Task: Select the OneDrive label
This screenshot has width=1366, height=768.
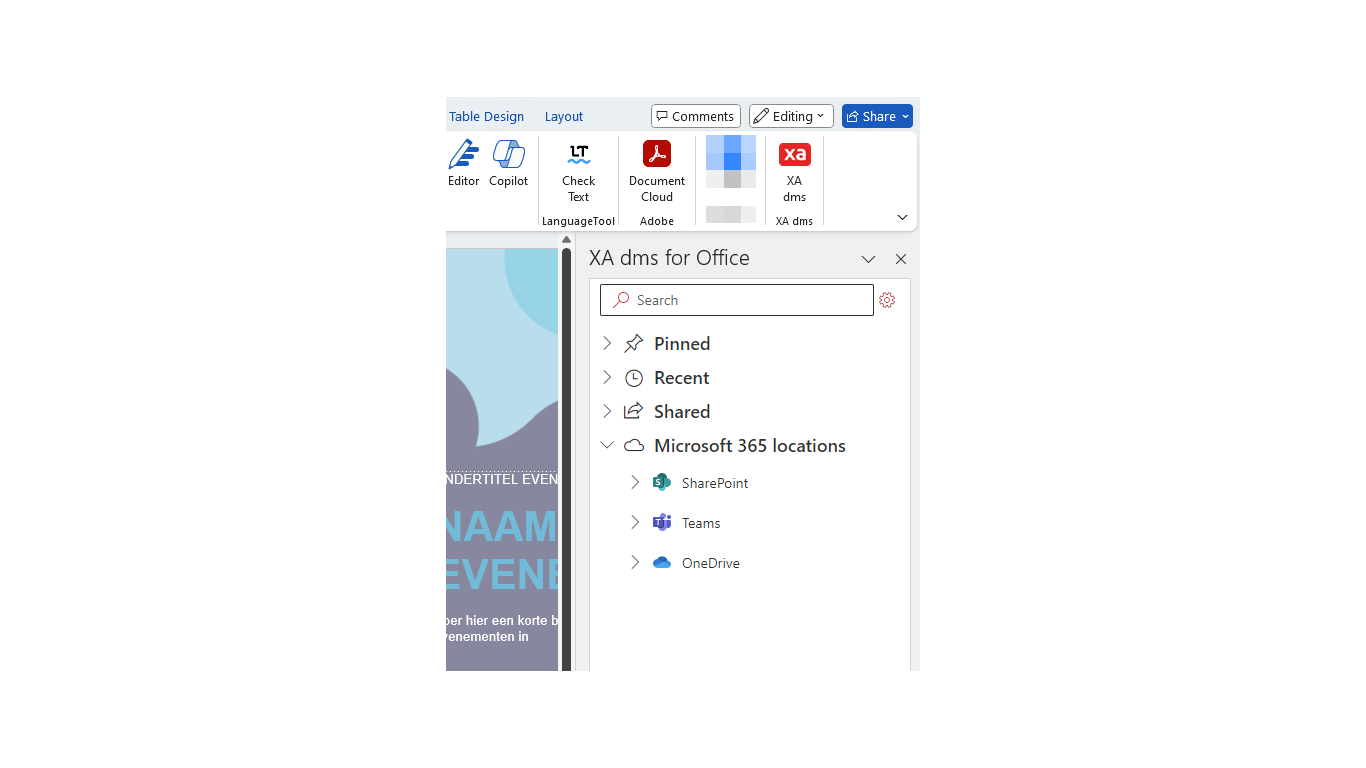Action: (x=711, y=563)
